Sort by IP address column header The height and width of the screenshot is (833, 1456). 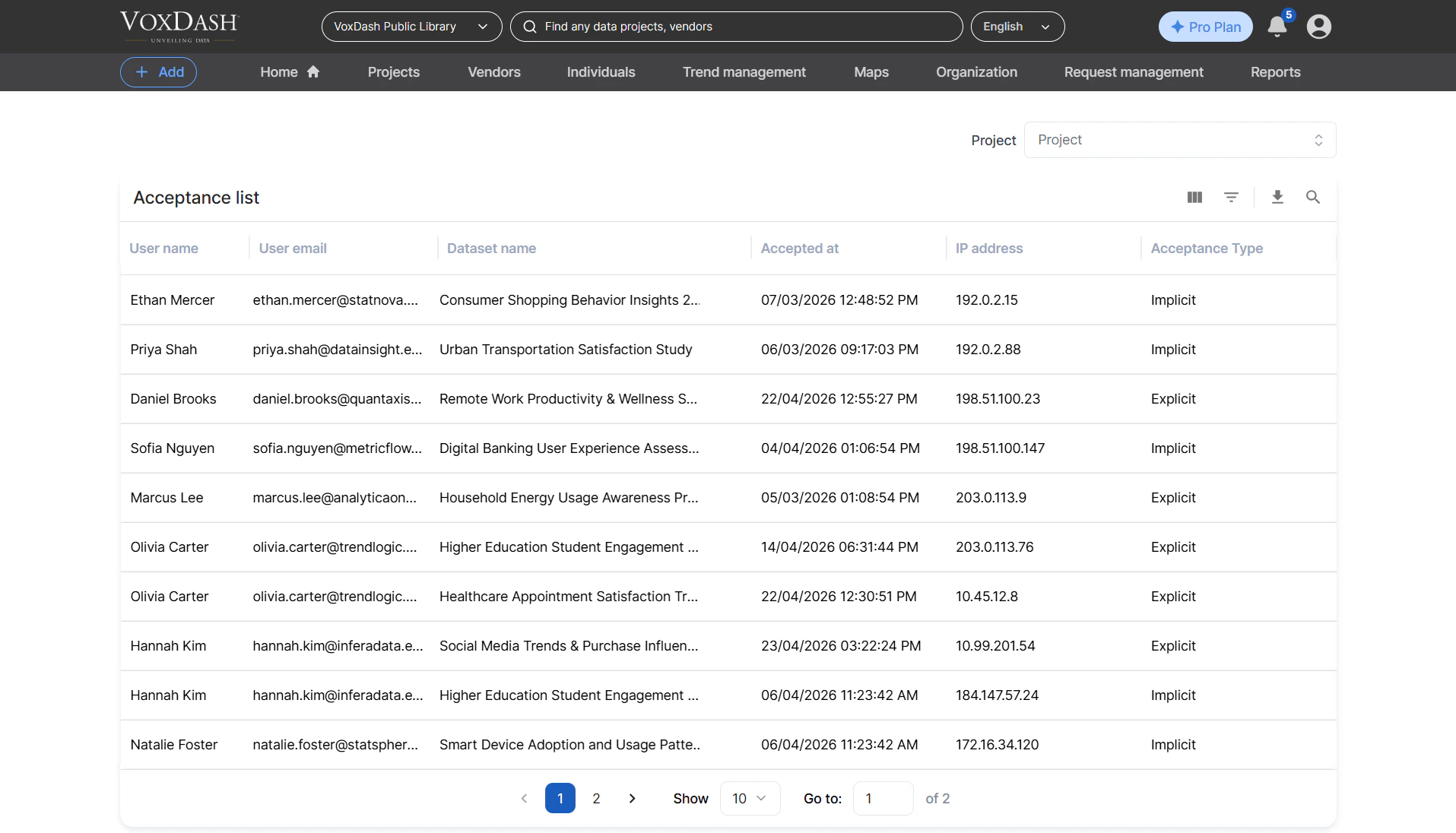click(x=988, y=249)
